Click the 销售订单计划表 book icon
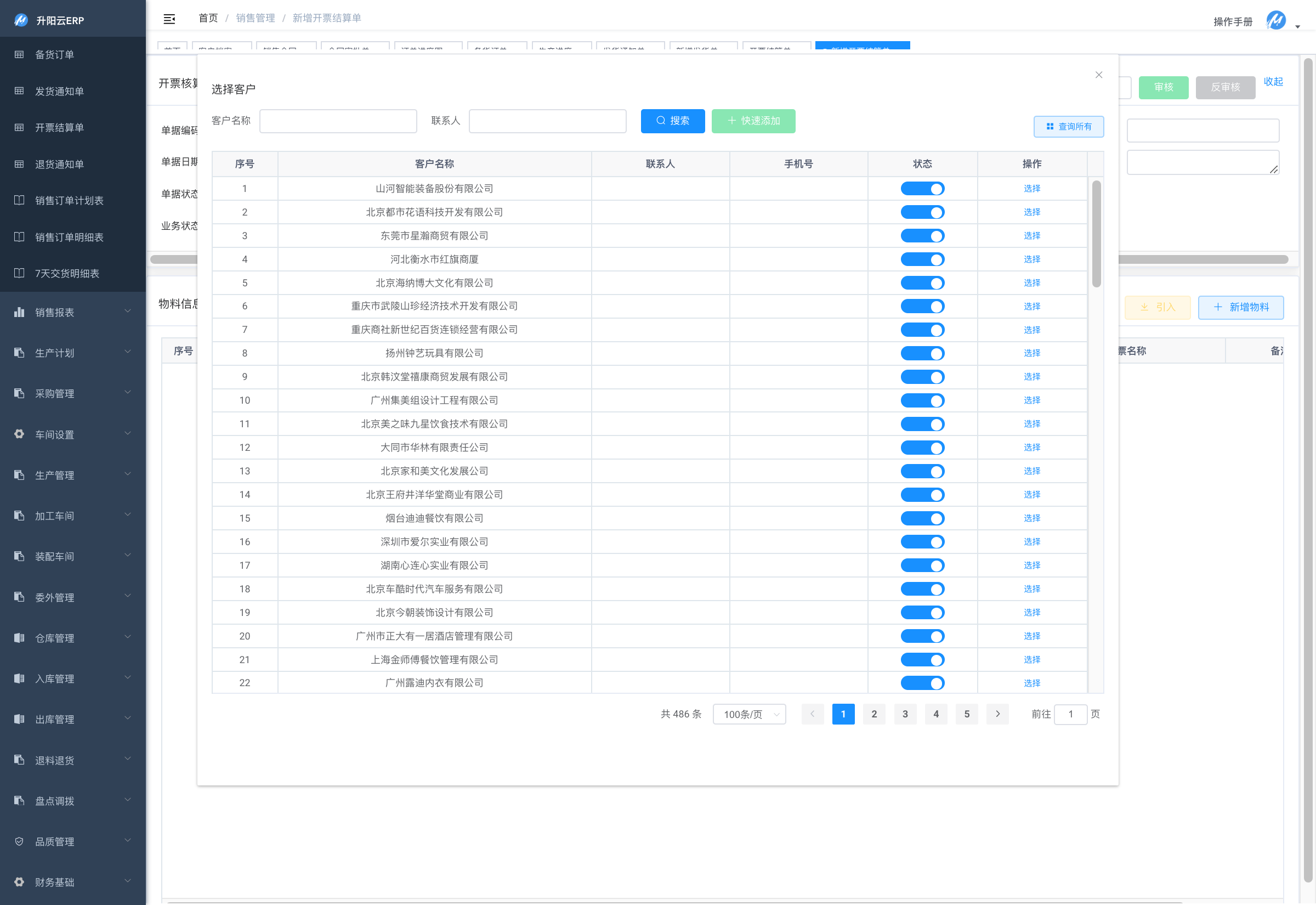This screenshot has height=905, width=1316. tap(19, 200)
